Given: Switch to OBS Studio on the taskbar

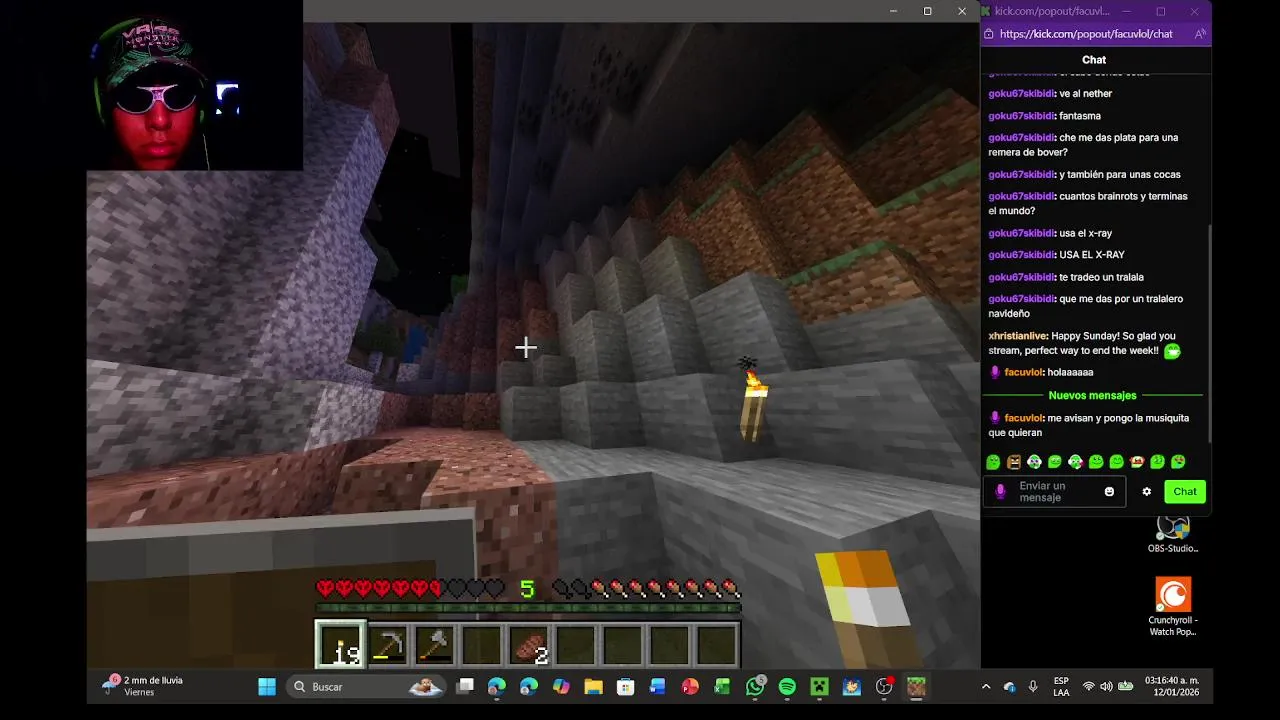Looking at the screenshot, I should click(884, 687).
